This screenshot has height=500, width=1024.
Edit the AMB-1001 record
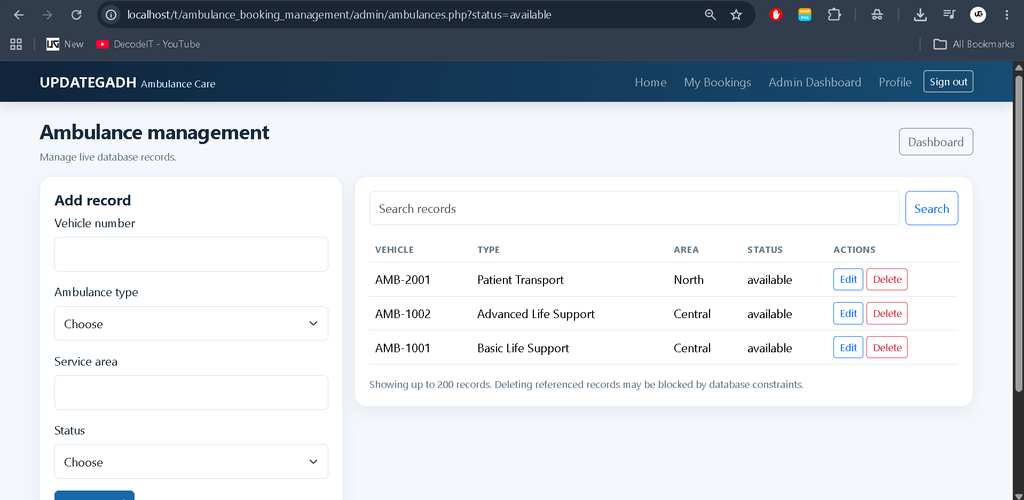[x=848, y=347]
